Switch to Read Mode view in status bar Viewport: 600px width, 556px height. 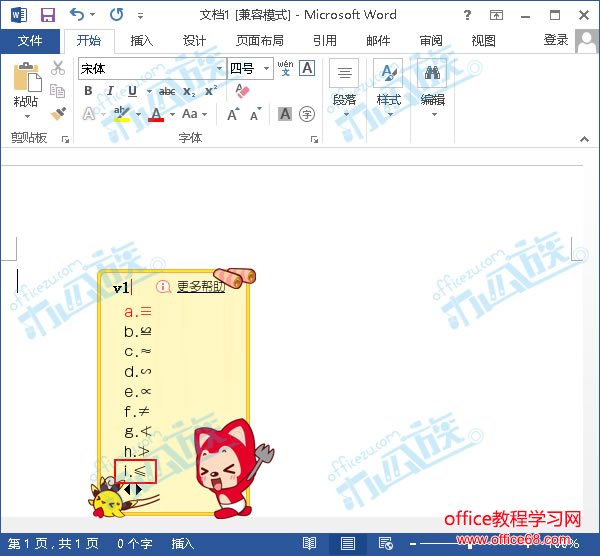(x=309, y=543)
